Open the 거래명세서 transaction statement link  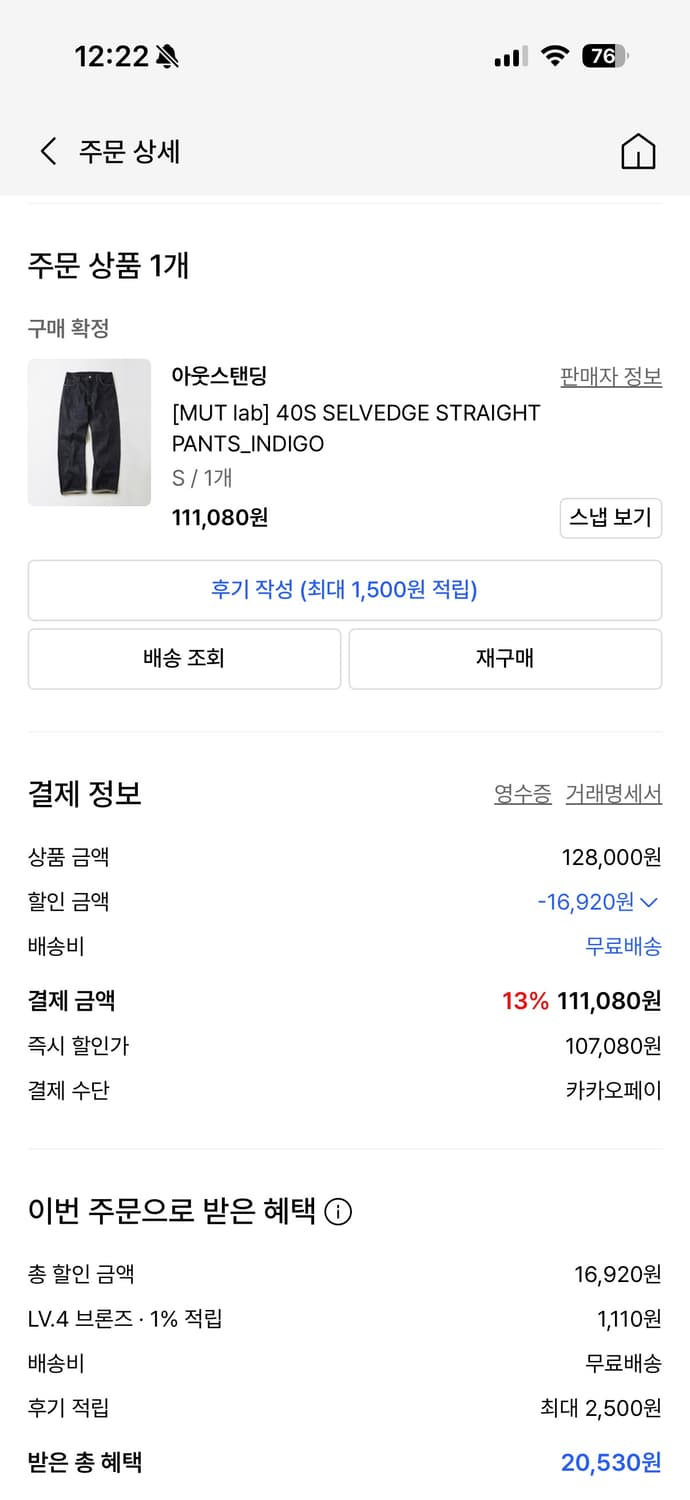(x=611, y=794)
